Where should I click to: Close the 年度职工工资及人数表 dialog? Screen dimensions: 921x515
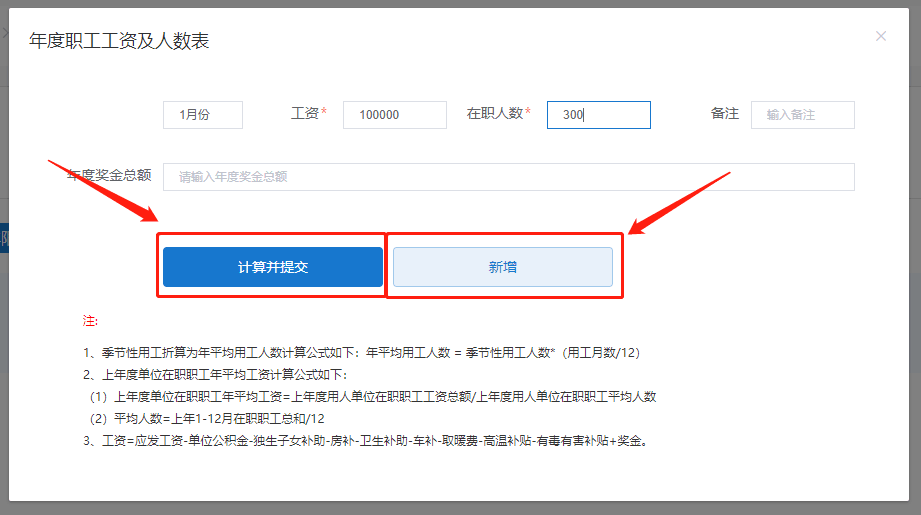coord(880,37)
